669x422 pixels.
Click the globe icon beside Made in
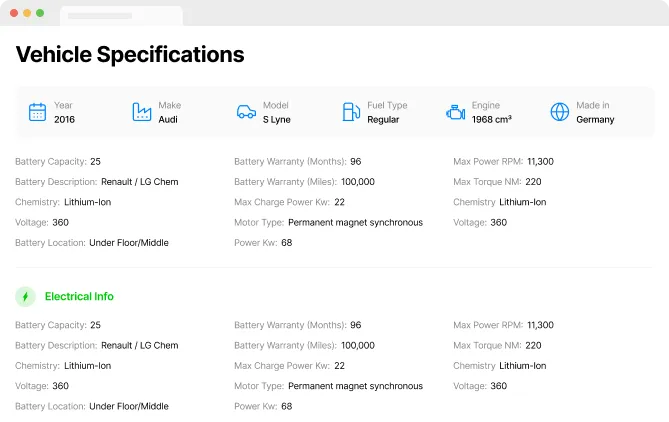(560, 112)
